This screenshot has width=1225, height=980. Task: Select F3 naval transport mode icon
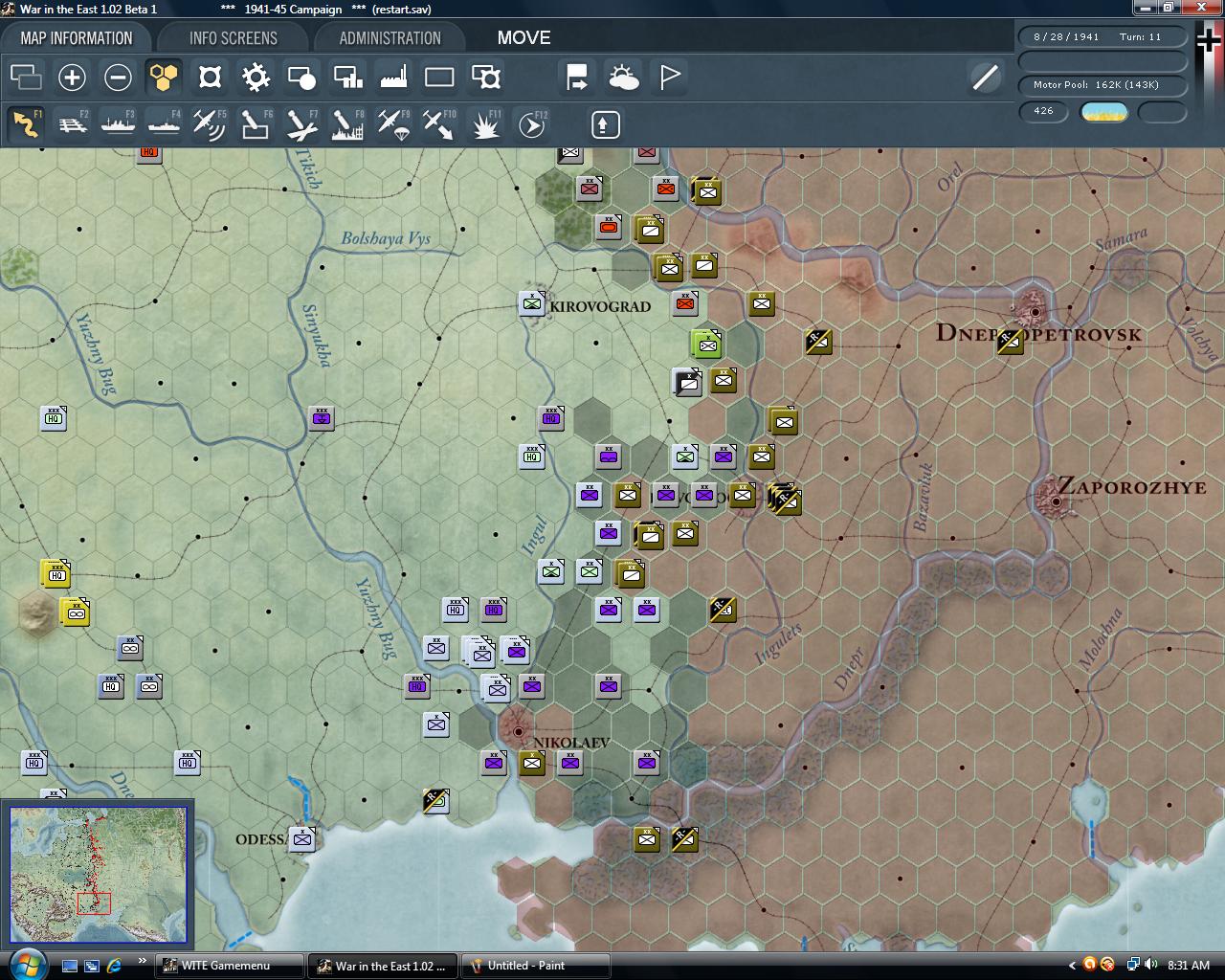point(118,124)
